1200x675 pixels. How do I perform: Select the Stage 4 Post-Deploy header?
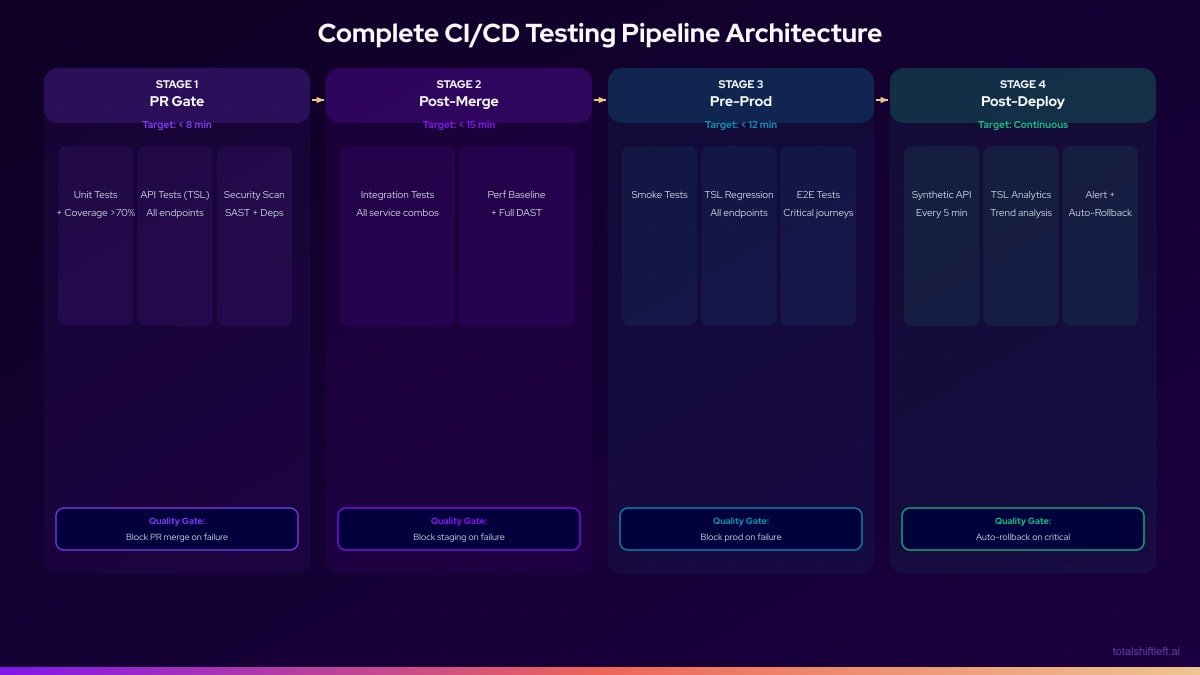point(1022,95)
